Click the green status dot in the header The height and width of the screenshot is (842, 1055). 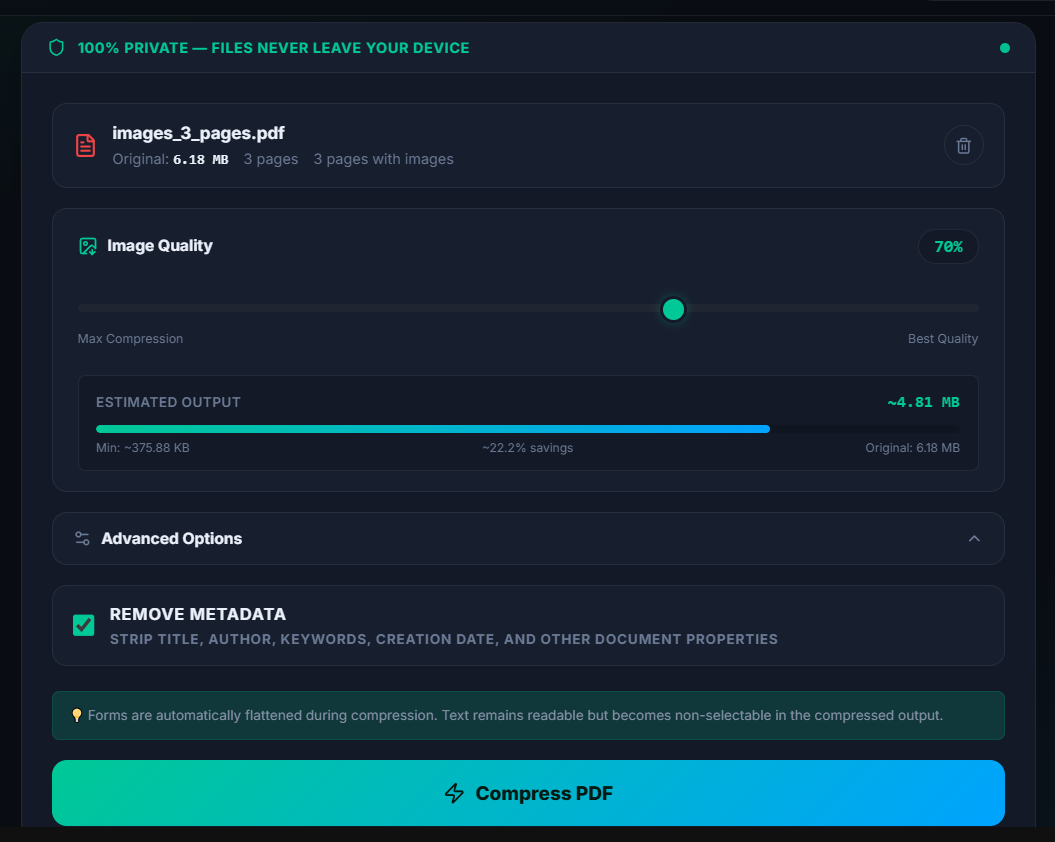1005,47
